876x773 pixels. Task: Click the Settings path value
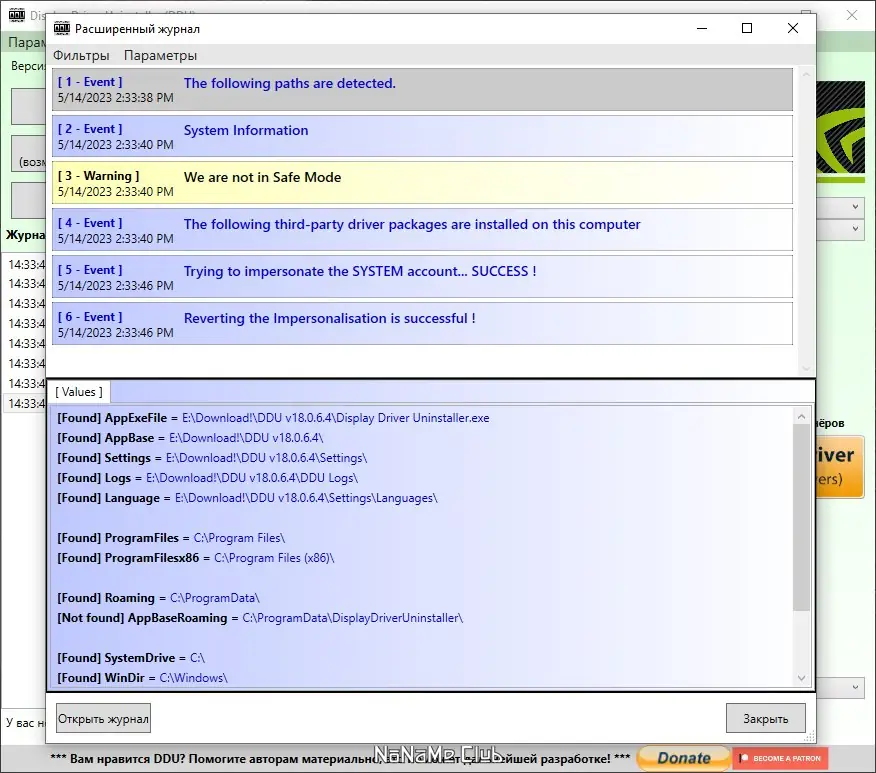tap(266, 458)
